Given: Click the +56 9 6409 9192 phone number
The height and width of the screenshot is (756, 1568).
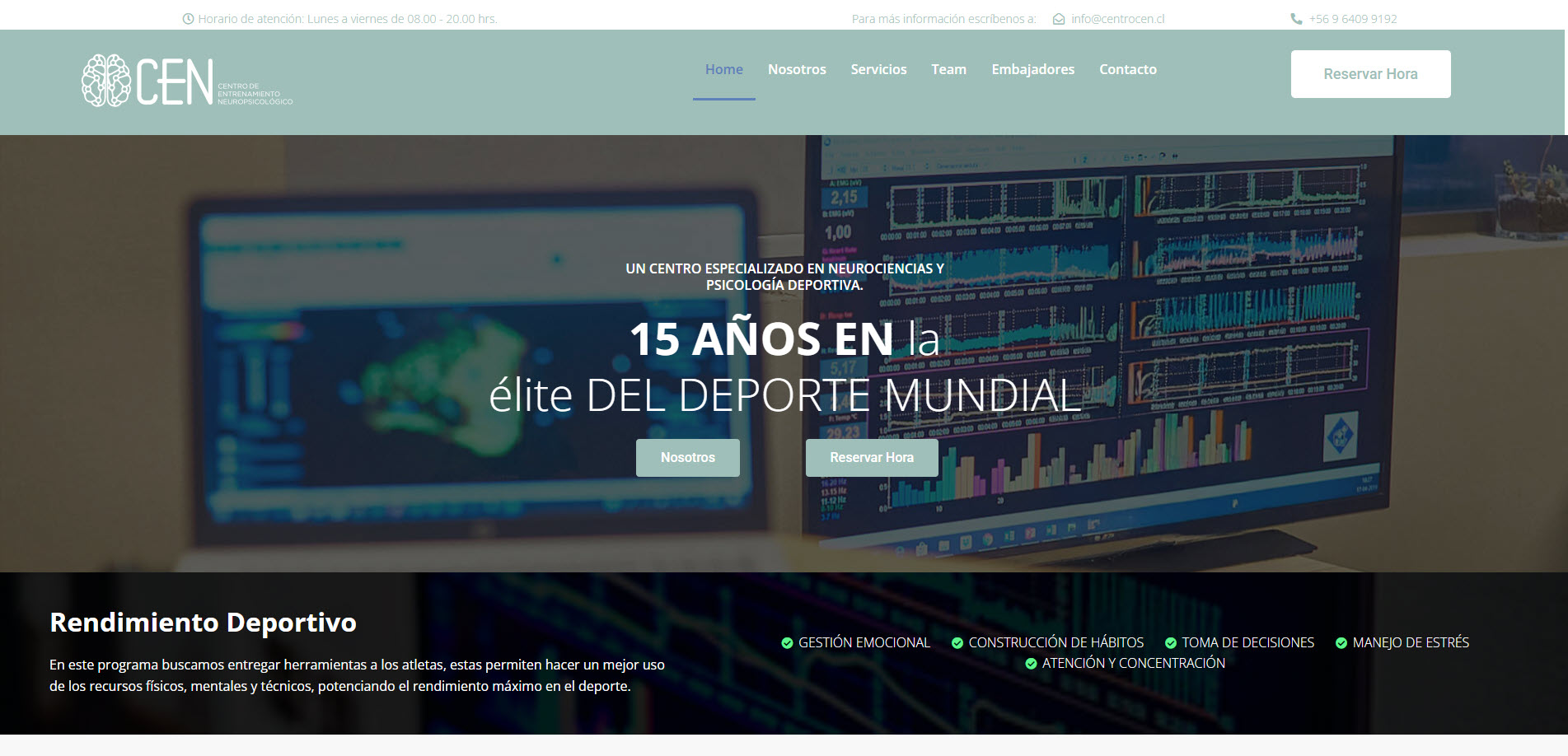Looking at the screenshot, I should tap(1353, 19).
